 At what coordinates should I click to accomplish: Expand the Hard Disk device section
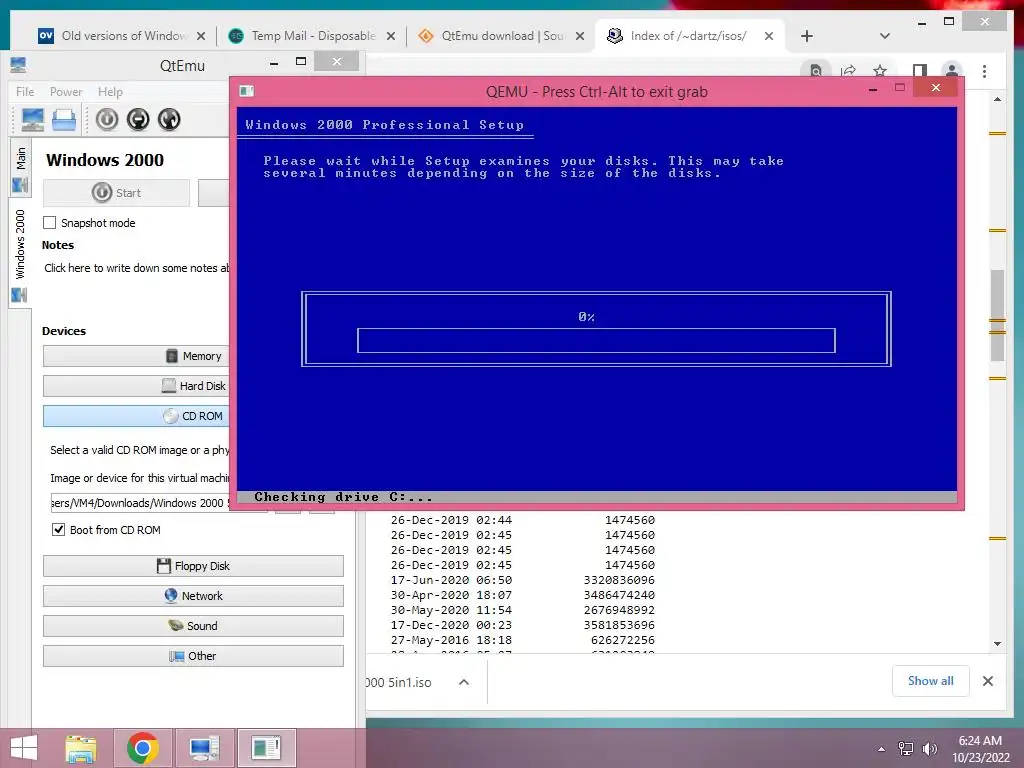tap(136, 386)
